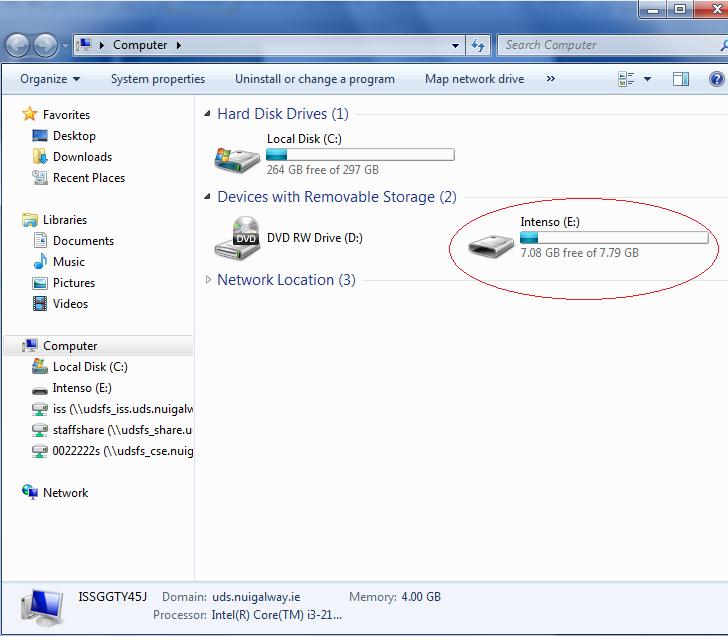728x636 pixels.
Task: Show hidden toolbar commands via double chevron
Action: (550, 79)
